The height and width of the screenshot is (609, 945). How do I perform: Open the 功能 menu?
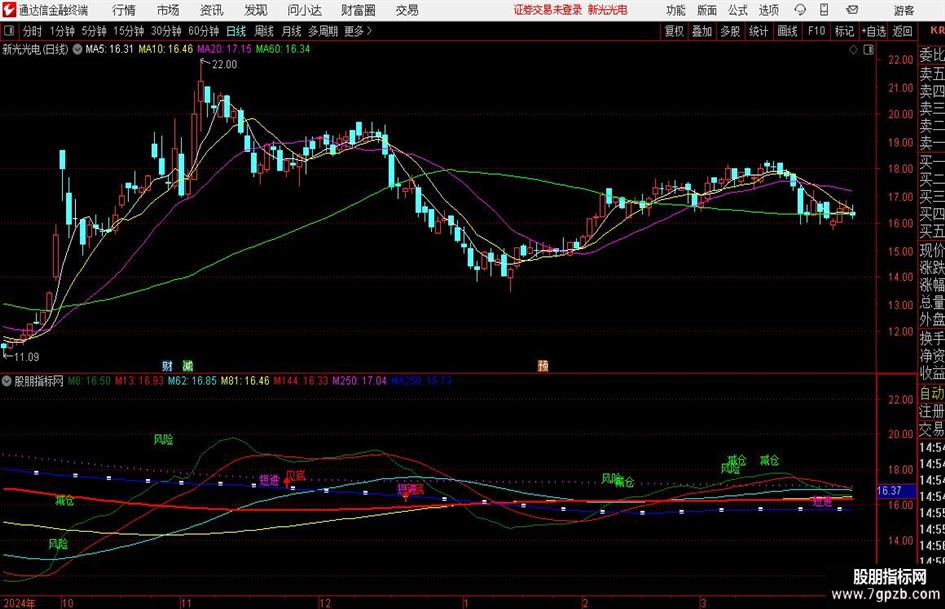[676, 10]
